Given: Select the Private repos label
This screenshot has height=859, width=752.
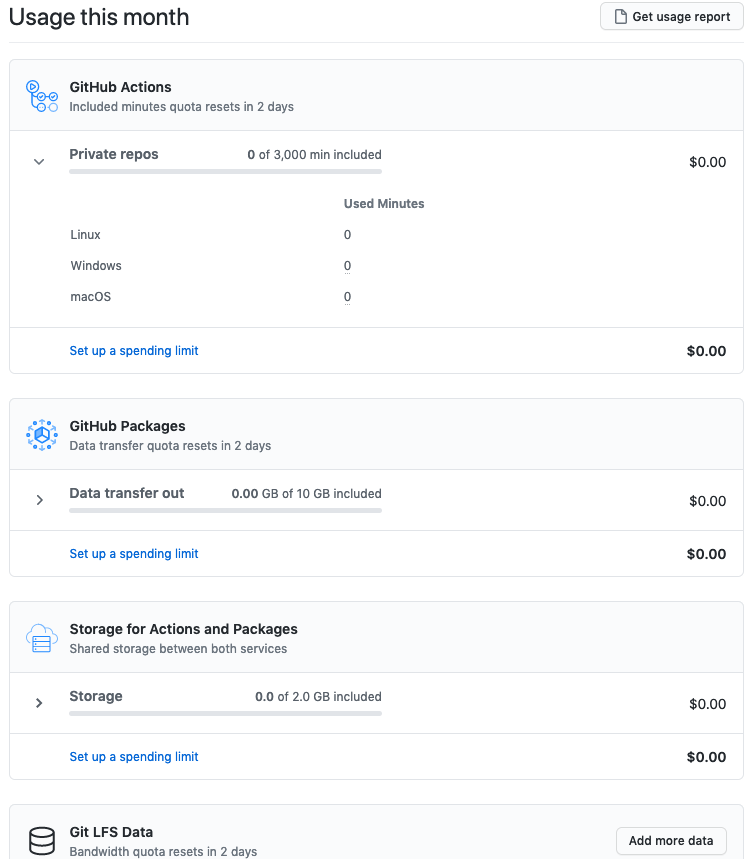Looking at the screenshot, I should tap(113, 154).
